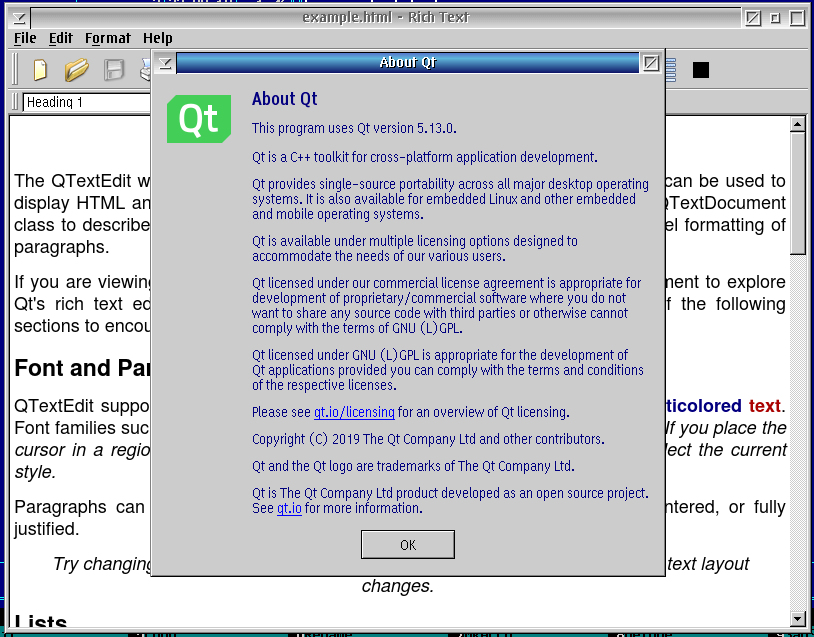Click the scroll-up arrow of the editor scrollbar
Screen dimensions: 814x637
click(797, 124)
